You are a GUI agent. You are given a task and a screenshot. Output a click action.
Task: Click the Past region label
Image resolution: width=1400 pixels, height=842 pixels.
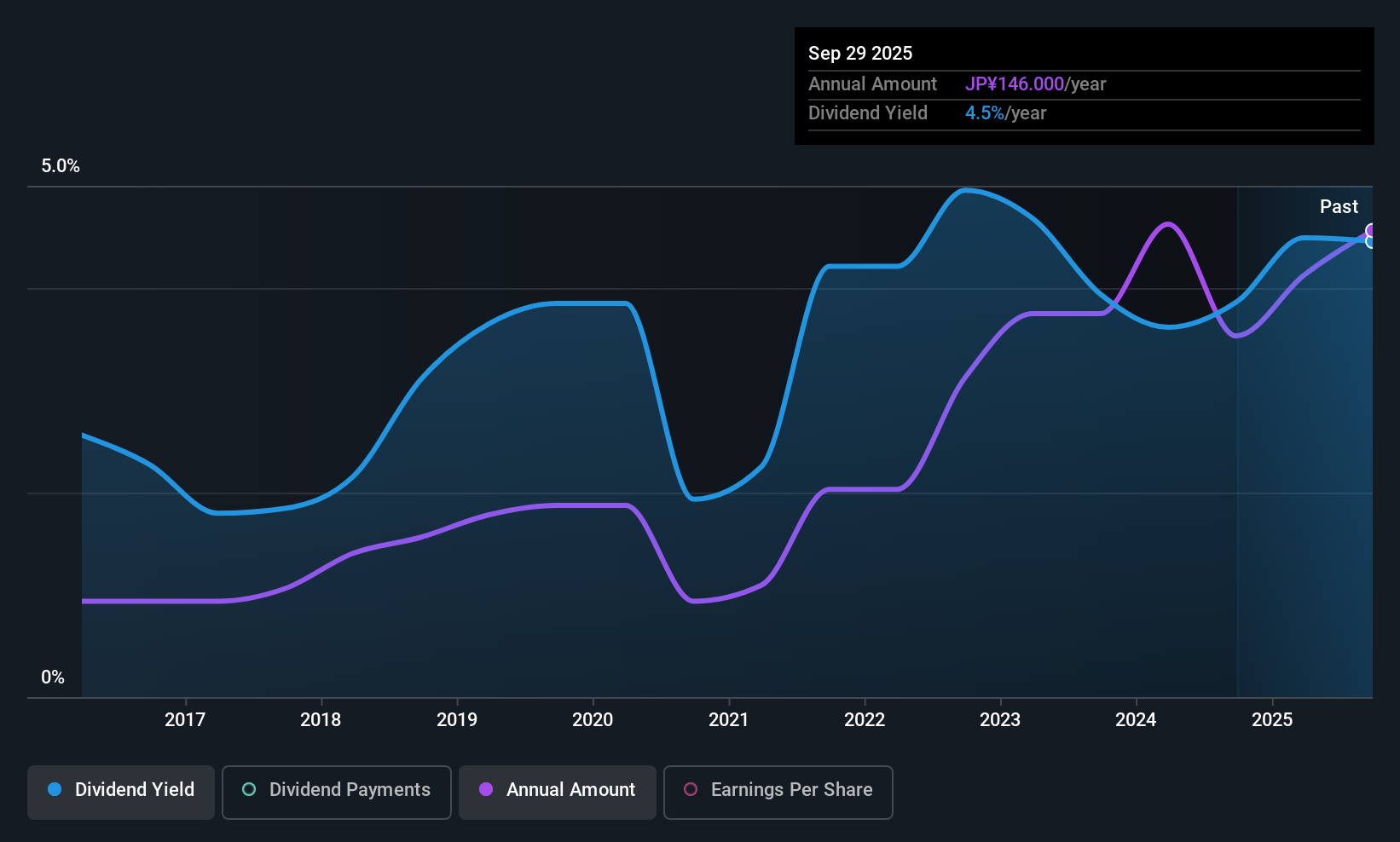(1339, 207)
